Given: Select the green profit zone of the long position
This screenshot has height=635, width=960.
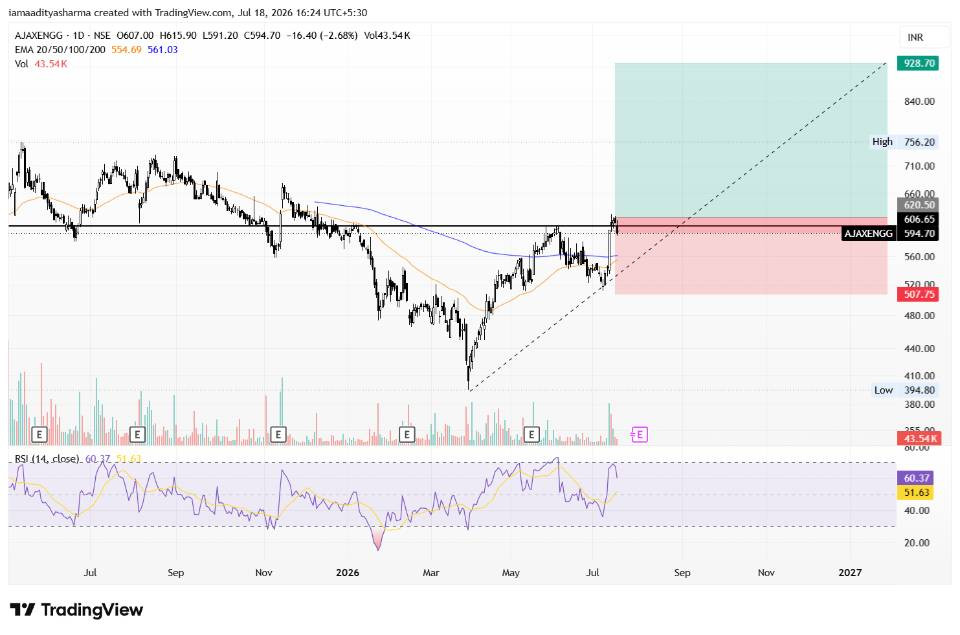Looking at the screenshot, I should pyautogui.click(x=751, y=140).
